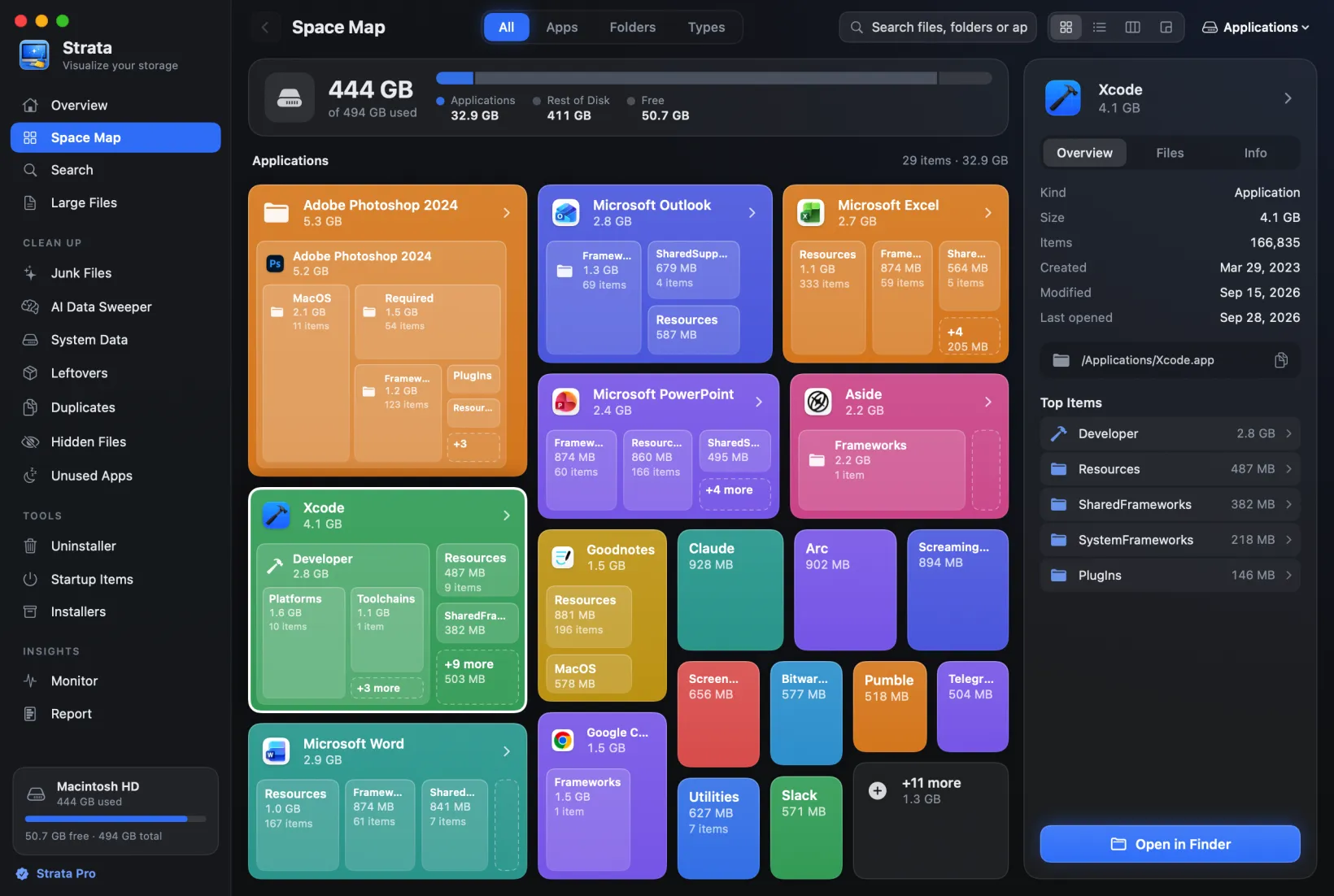Toggle the inspector panel layout icon
This screenshot has height=896, width=1334.
[x=1166, y=27]
